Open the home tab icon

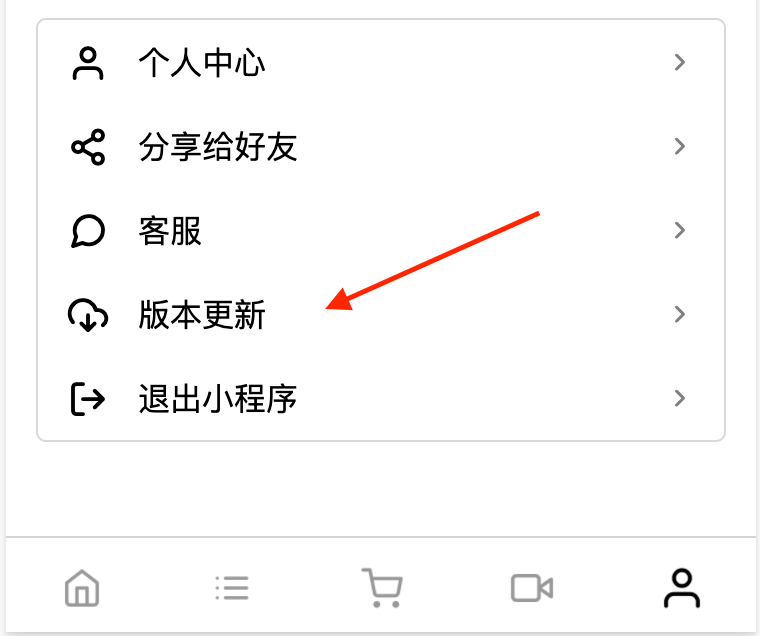pos(82,588)
